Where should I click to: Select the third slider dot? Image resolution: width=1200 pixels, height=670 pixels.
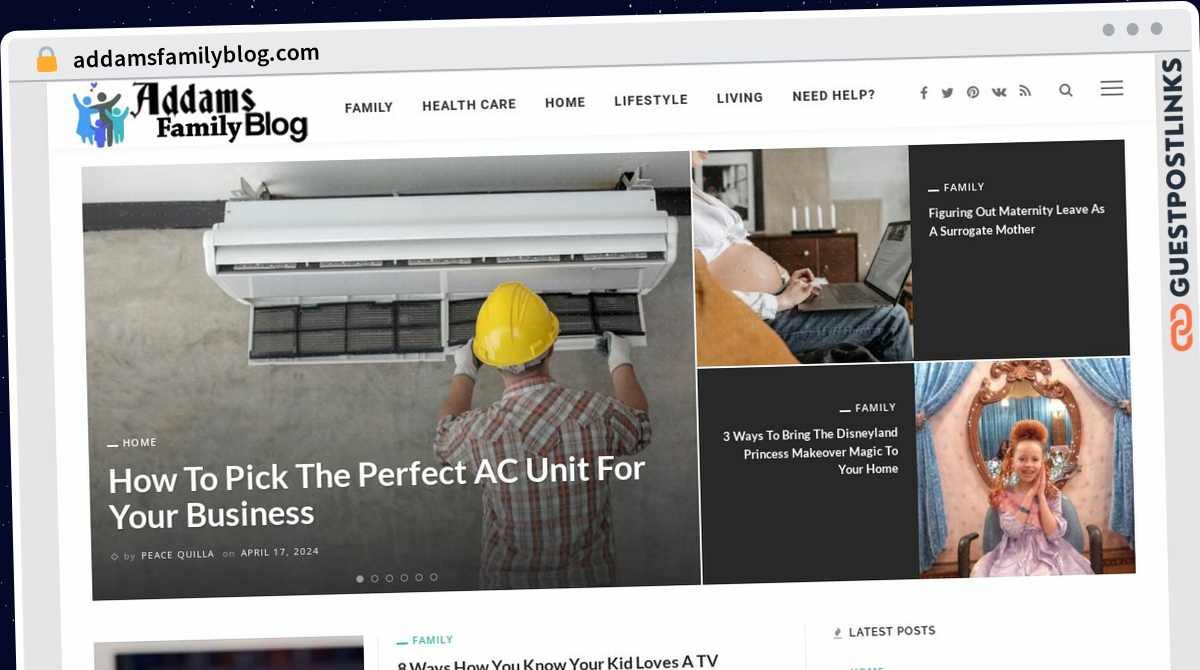[390, 578]
